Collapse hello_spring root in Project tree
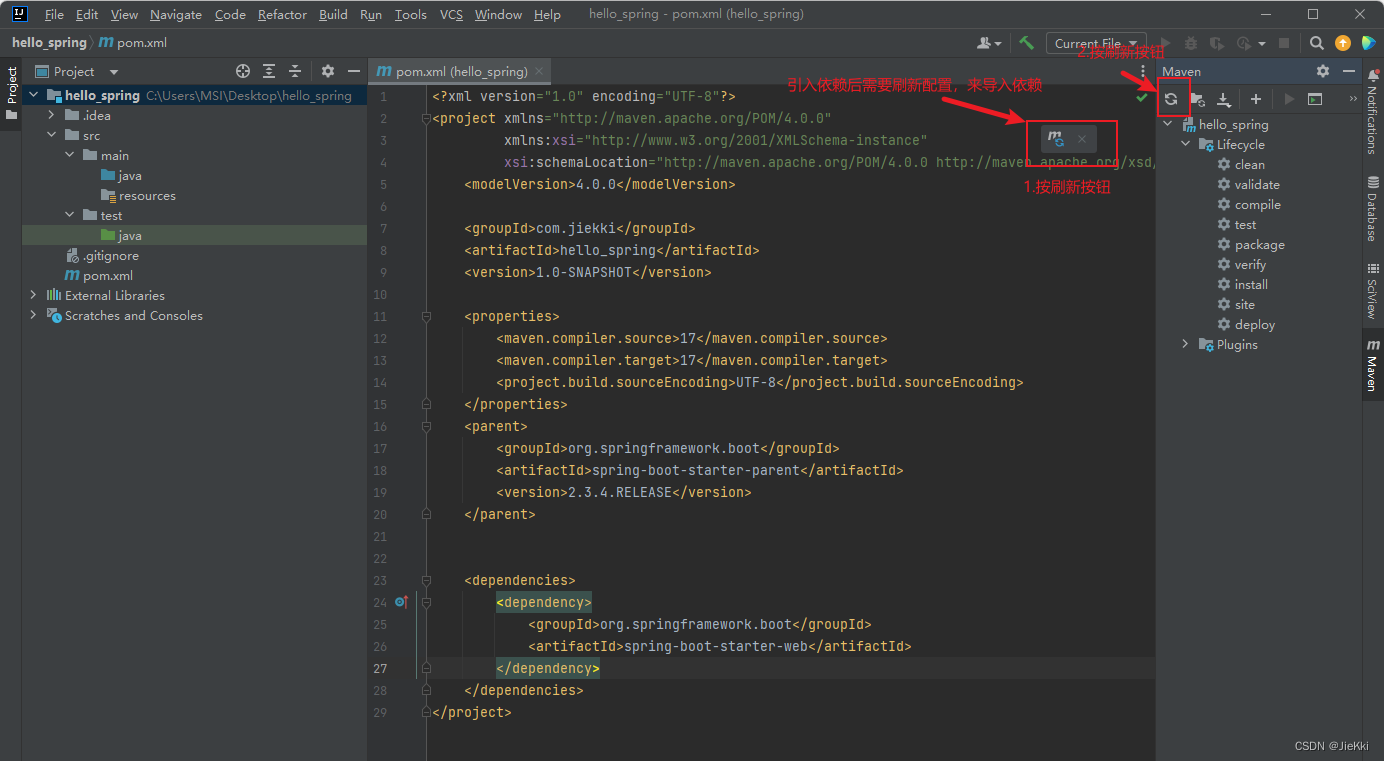The image size is (1384, 761). pyautogui.click(x=33, y=95)
